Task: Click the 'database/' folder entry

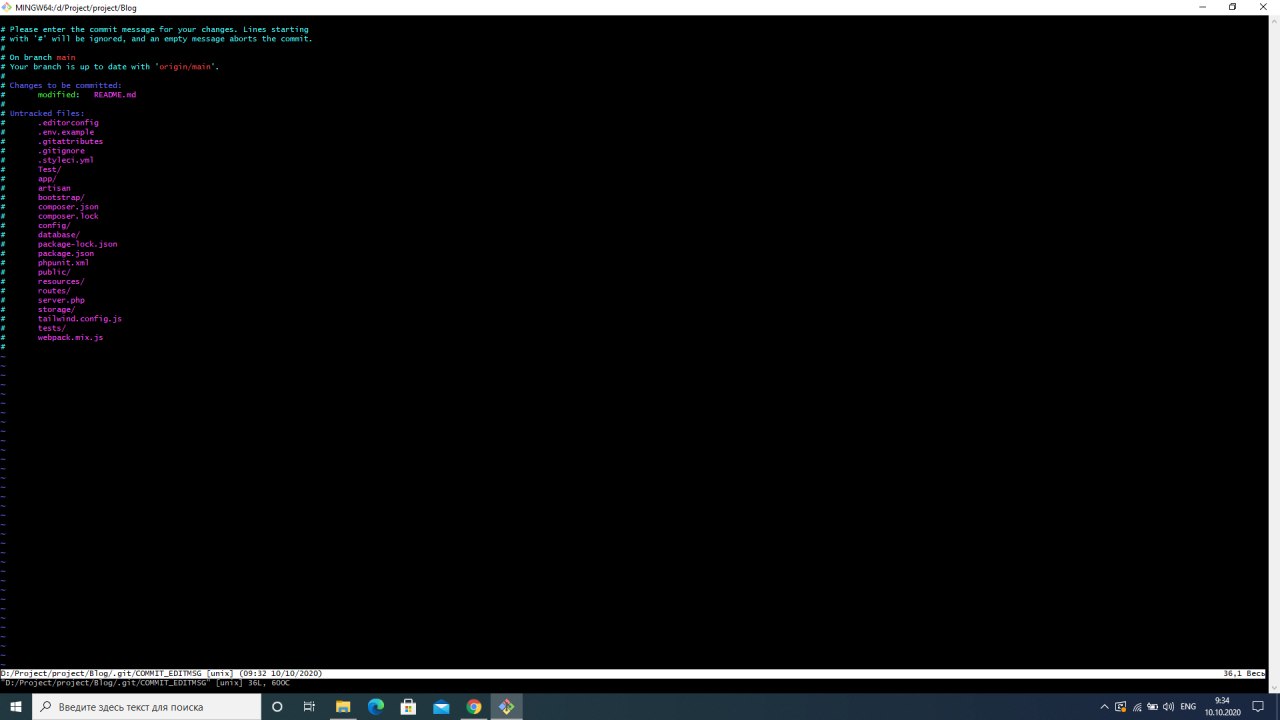Action: pos(59,235)
